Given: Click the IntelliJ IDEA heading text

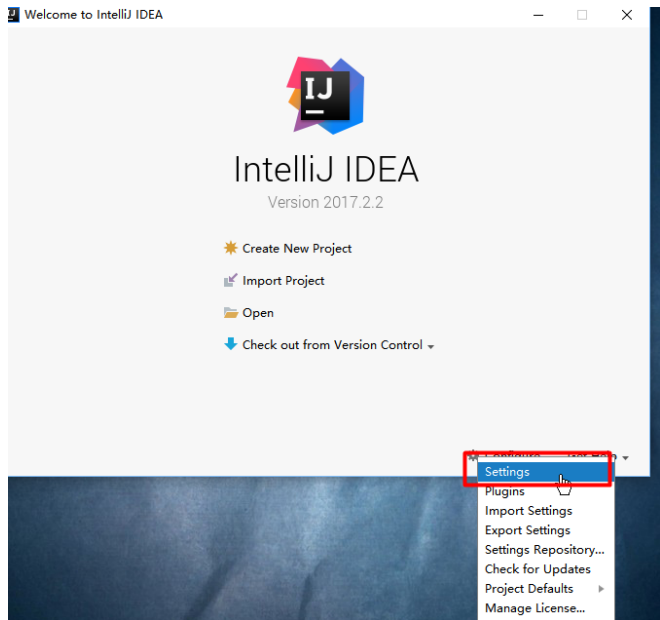Looking at the screenshot, I should coord(326,169).
